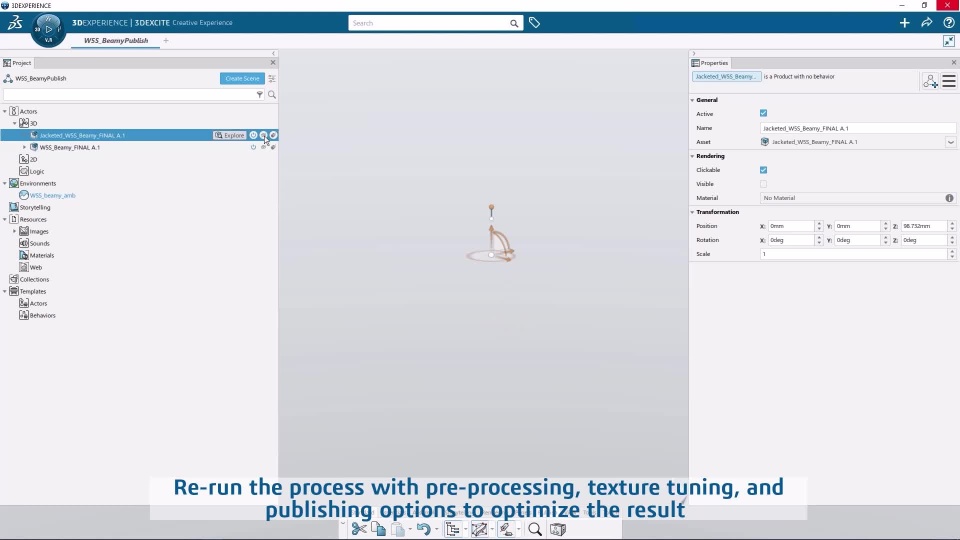Expand the WSS_Beamy_FINAL A.1 tree node
Viewport: 960px width, 540px height.
click(24, 147)
